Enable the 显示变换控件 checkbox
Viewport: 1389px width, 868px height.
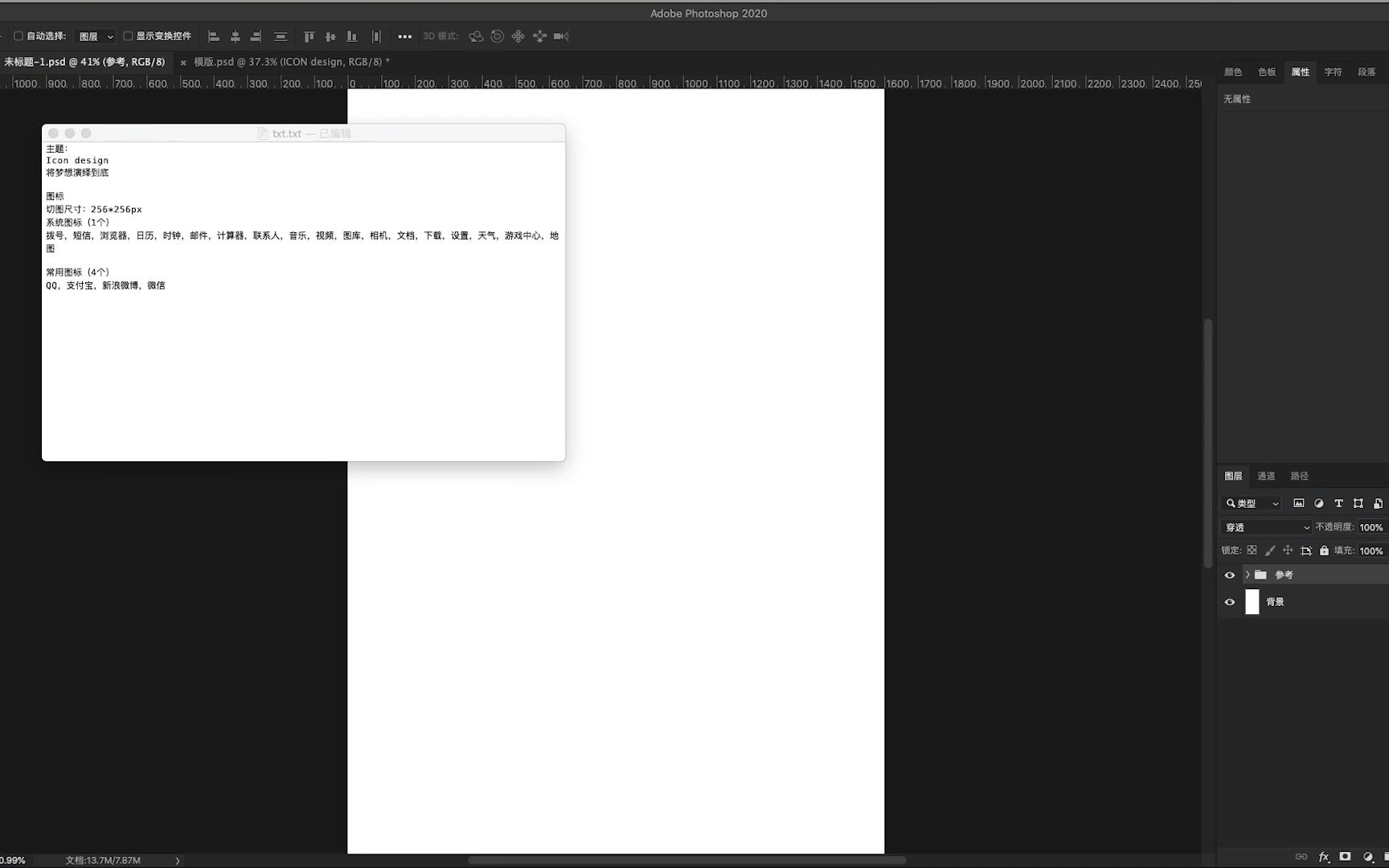point(128,36)
